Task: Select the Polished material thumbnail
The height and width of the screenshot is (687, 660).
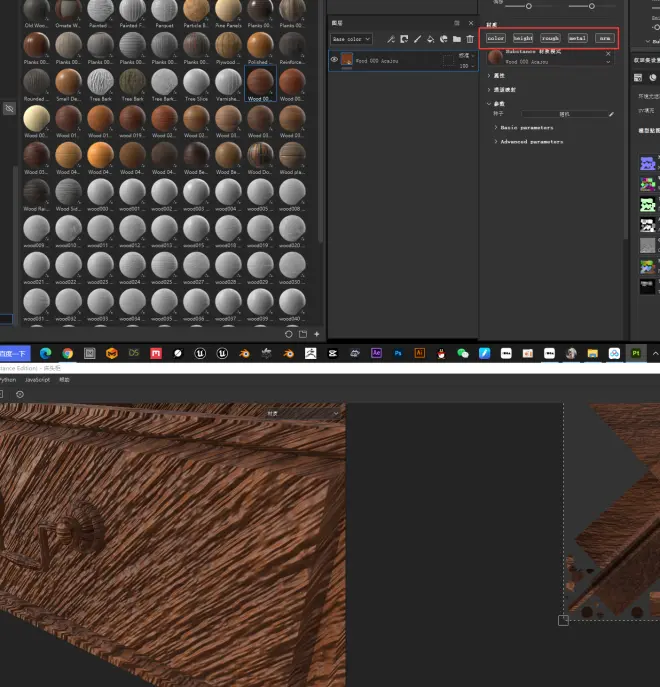Action: tap(260, 48)
